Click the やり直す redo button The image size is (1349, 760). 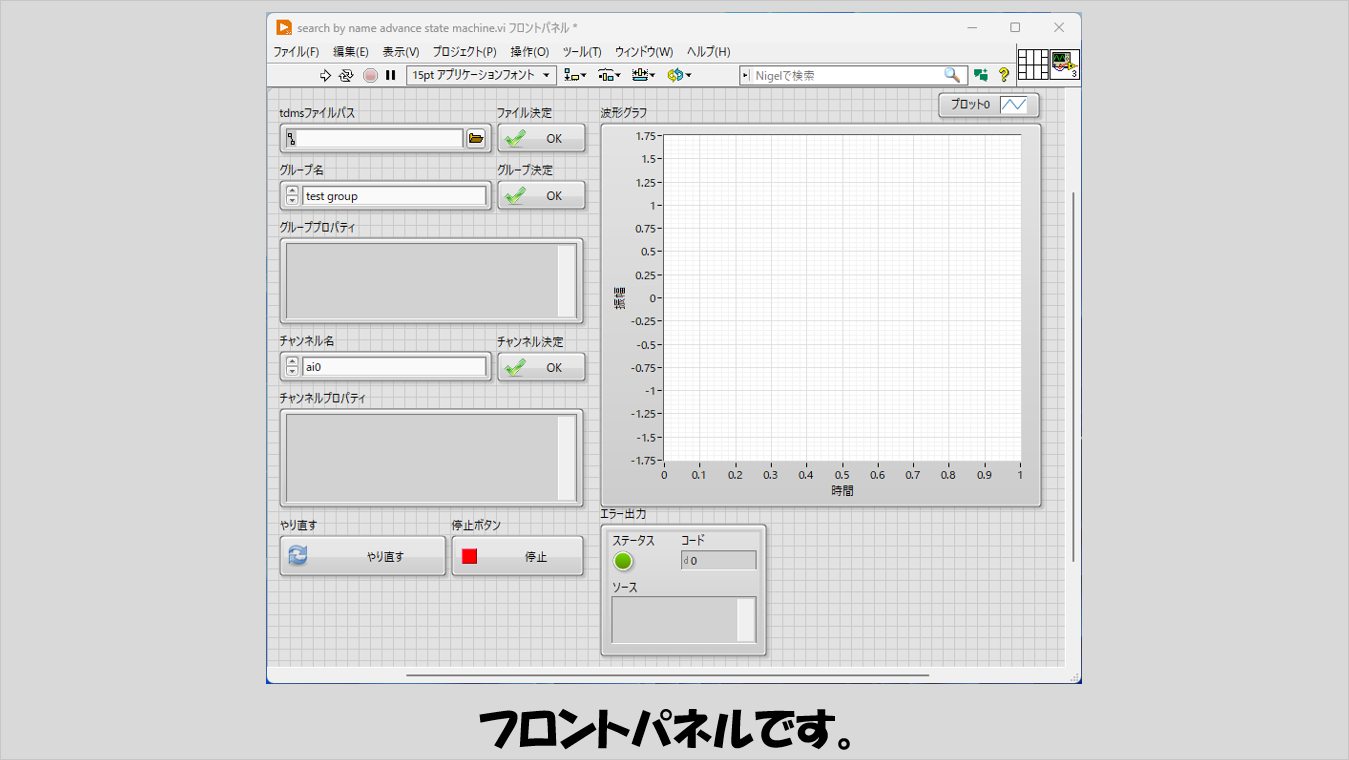362,556
